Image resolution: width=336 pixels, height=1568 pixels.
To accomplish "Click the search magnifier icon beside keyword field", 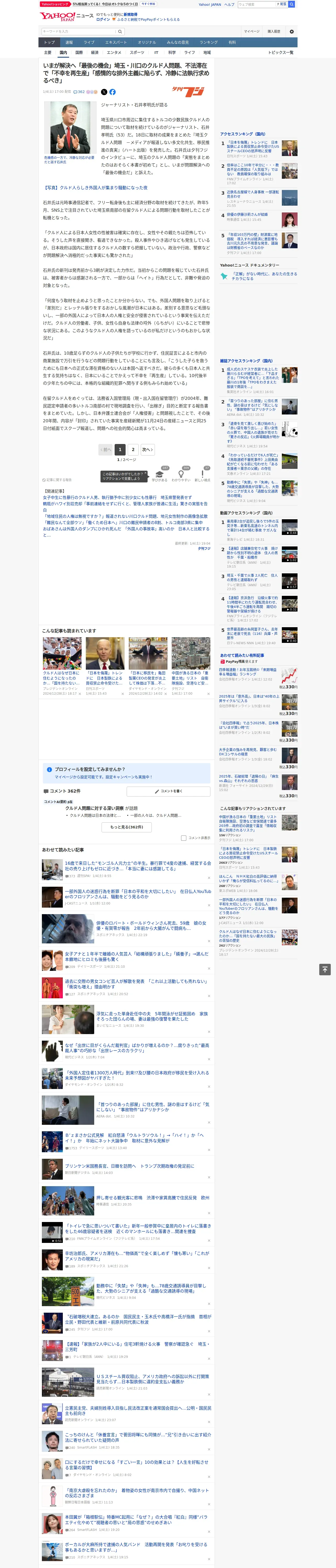I will [120, 32].
